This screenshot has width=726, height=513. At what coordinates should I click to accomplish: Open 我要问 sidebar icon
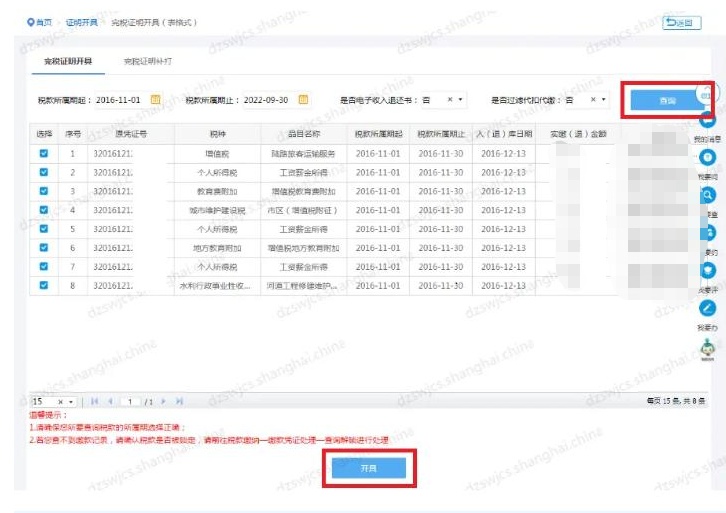coord(707,158)
